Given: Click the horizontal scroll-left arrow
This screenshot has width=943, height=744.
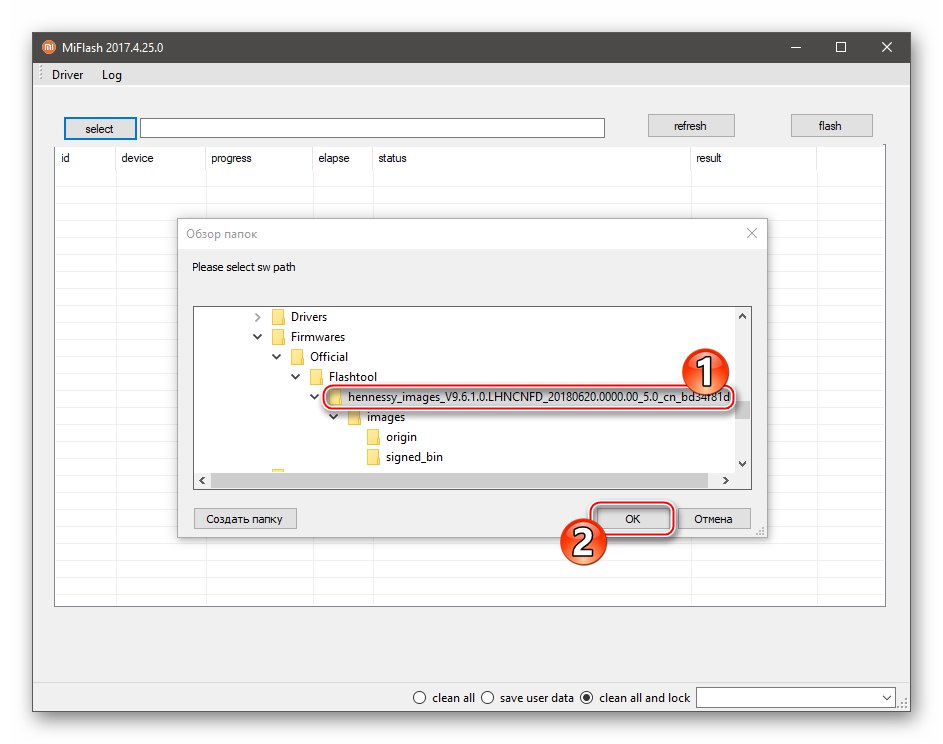Looking at the screenshot, I should 203,481.
